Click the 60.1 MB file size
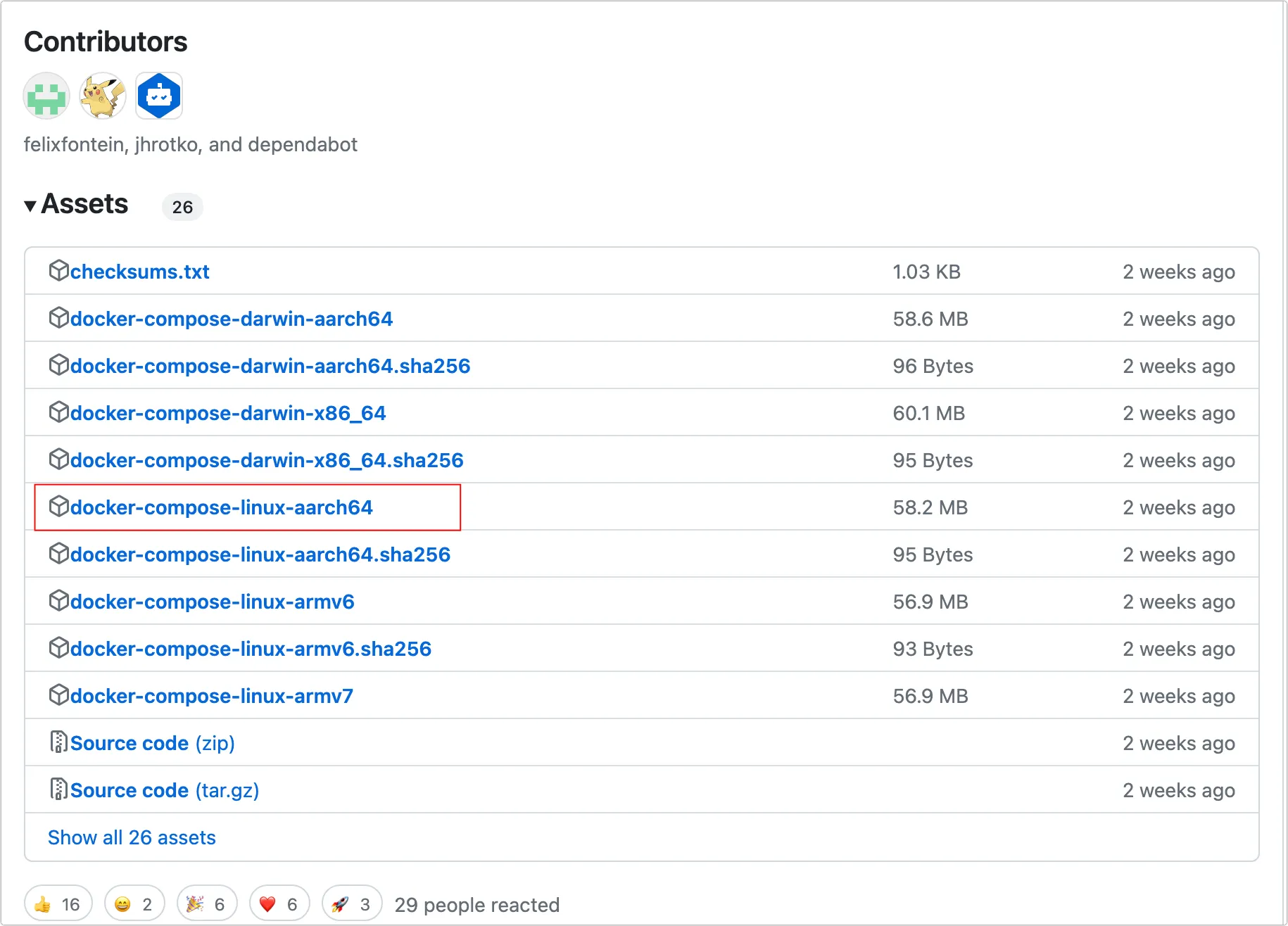This screenshot has width=1288, height=926. click(x=929, y=413)
